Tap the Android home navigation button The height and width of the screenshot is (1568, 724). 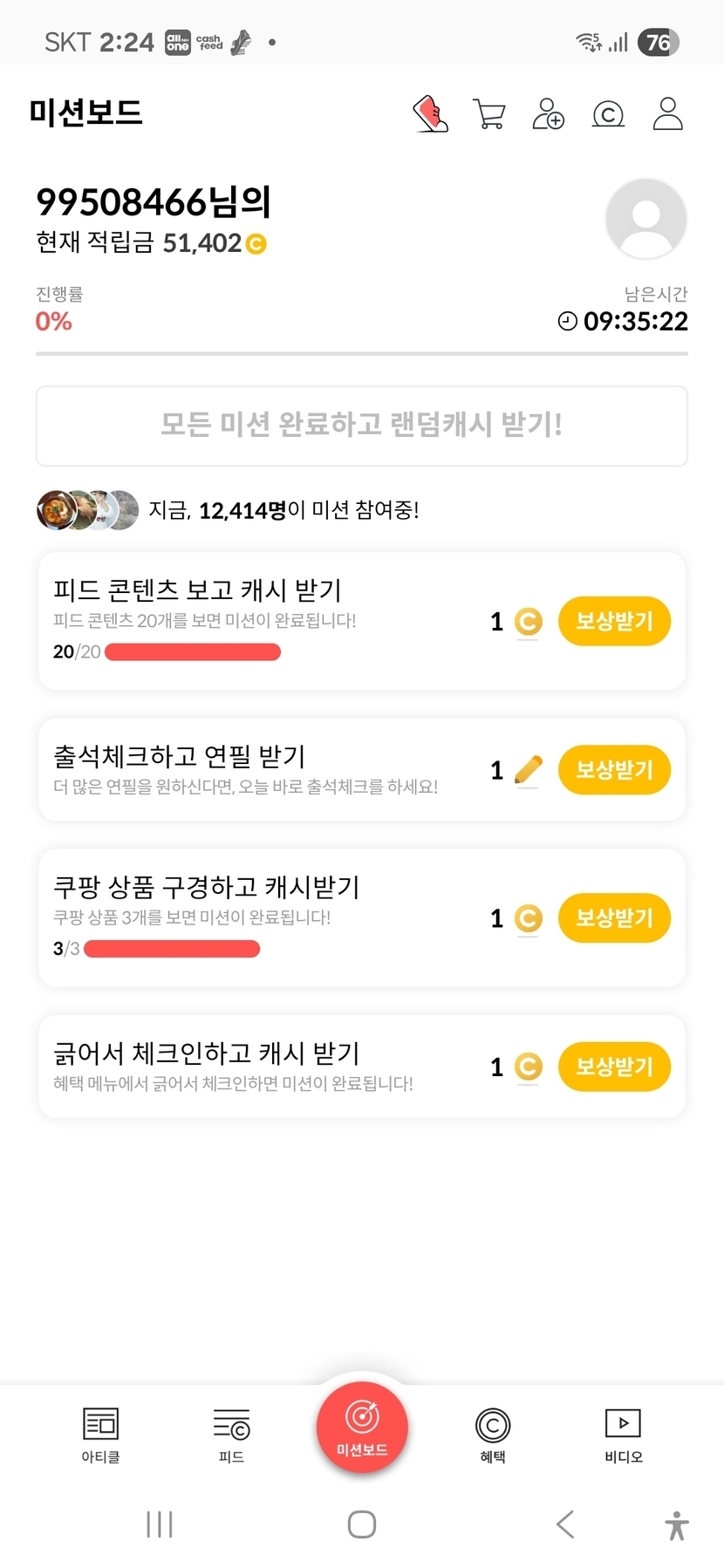click(362, 1524)
